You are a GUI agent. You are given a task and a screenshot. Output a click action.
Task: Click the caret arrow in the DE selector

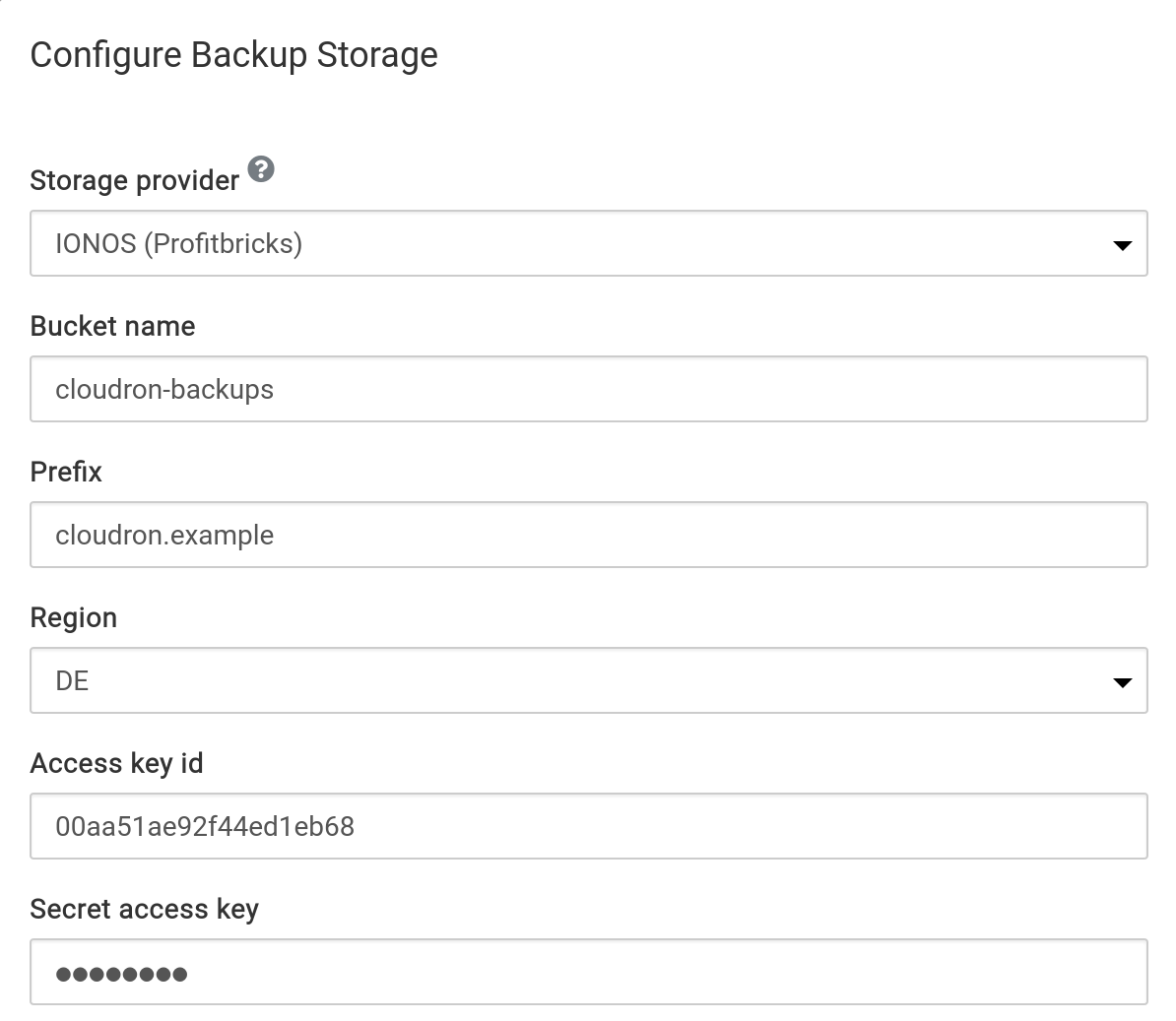tap(1122, 682)
